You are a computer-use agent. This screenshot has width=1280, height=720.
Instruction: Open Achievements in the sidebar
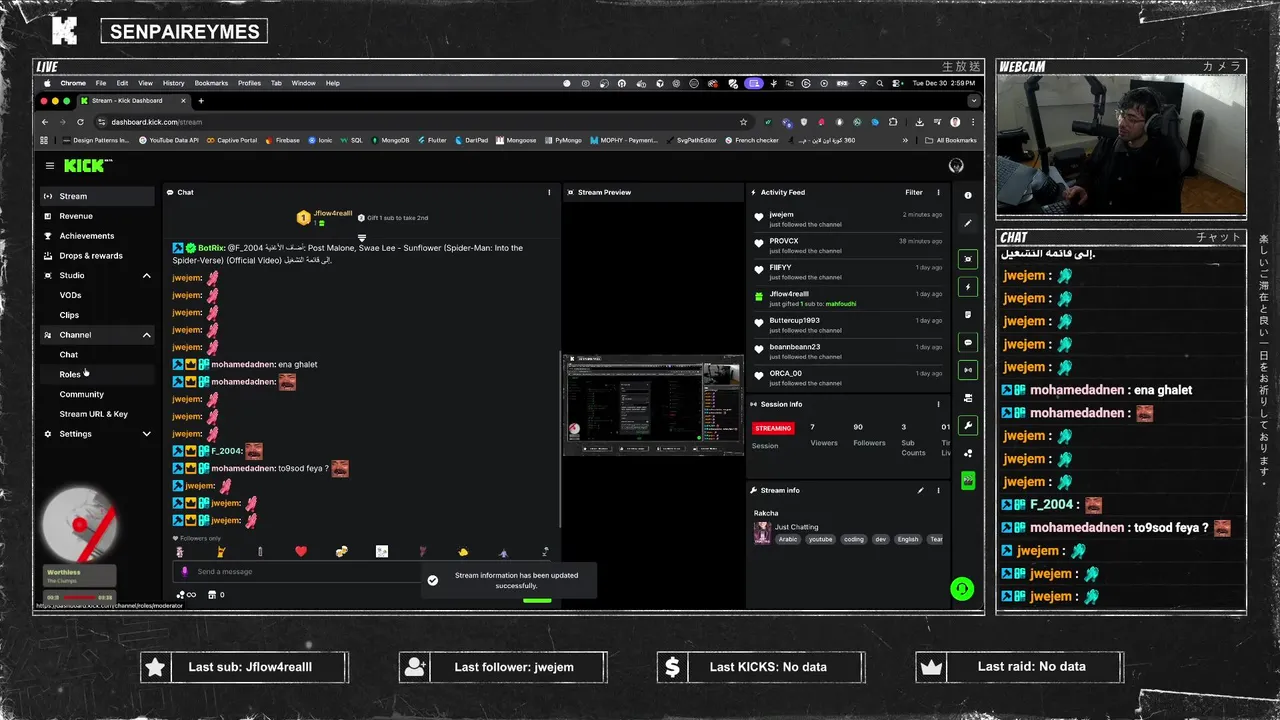point(97,236)
